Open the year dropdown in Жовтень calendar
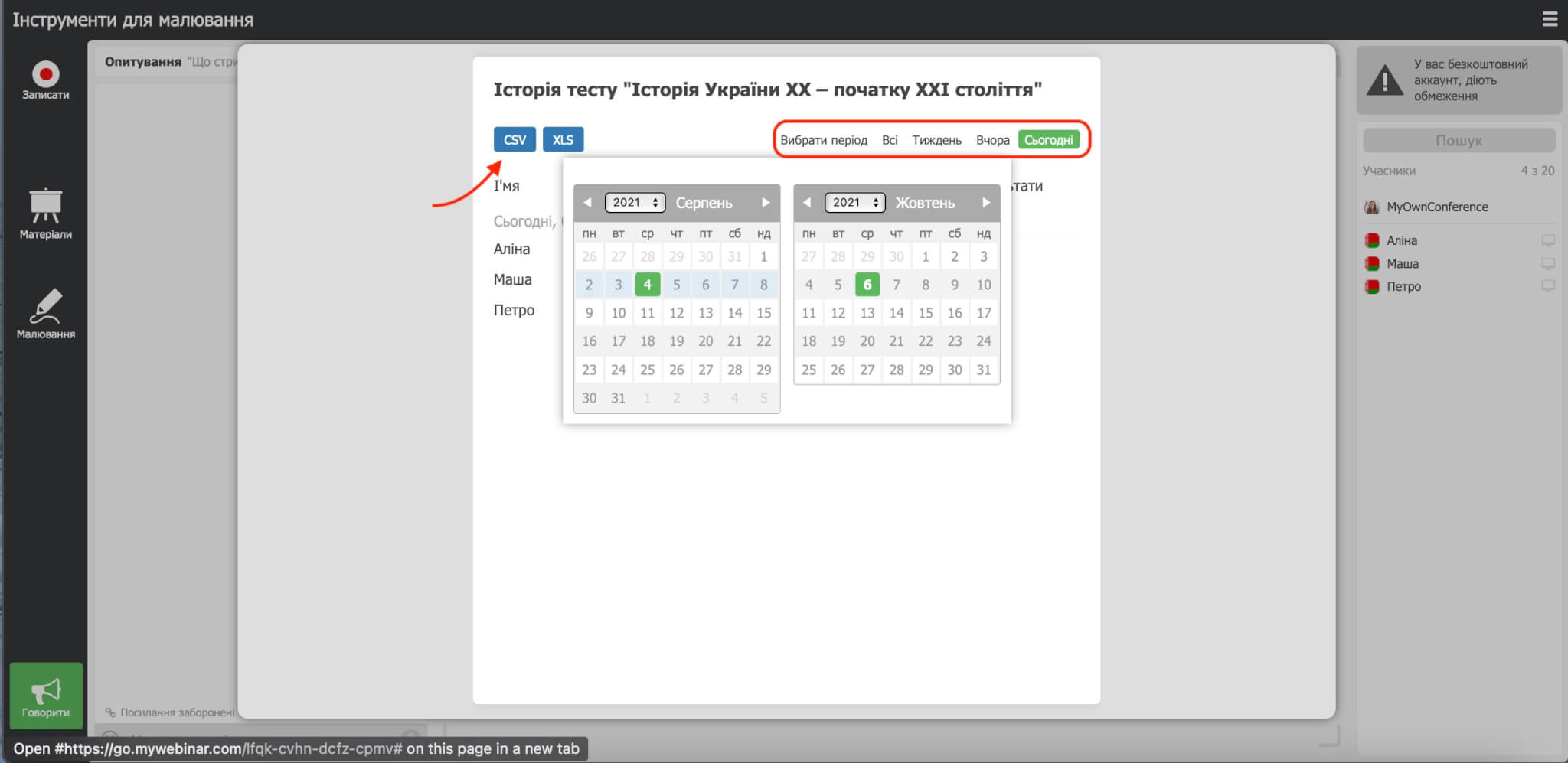 click(x=854, y=203)
